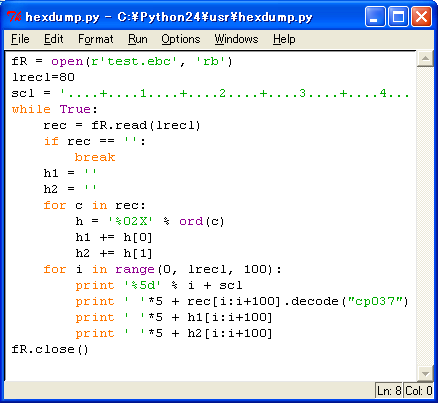Click the 'h2 += h[1]' line

pyautogui.click(x=114, y=253)
